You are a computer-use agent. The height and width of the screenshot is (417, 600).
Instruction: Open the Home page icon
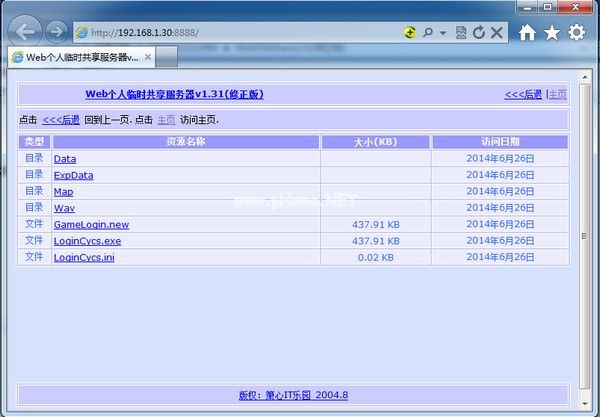[527, 32]
